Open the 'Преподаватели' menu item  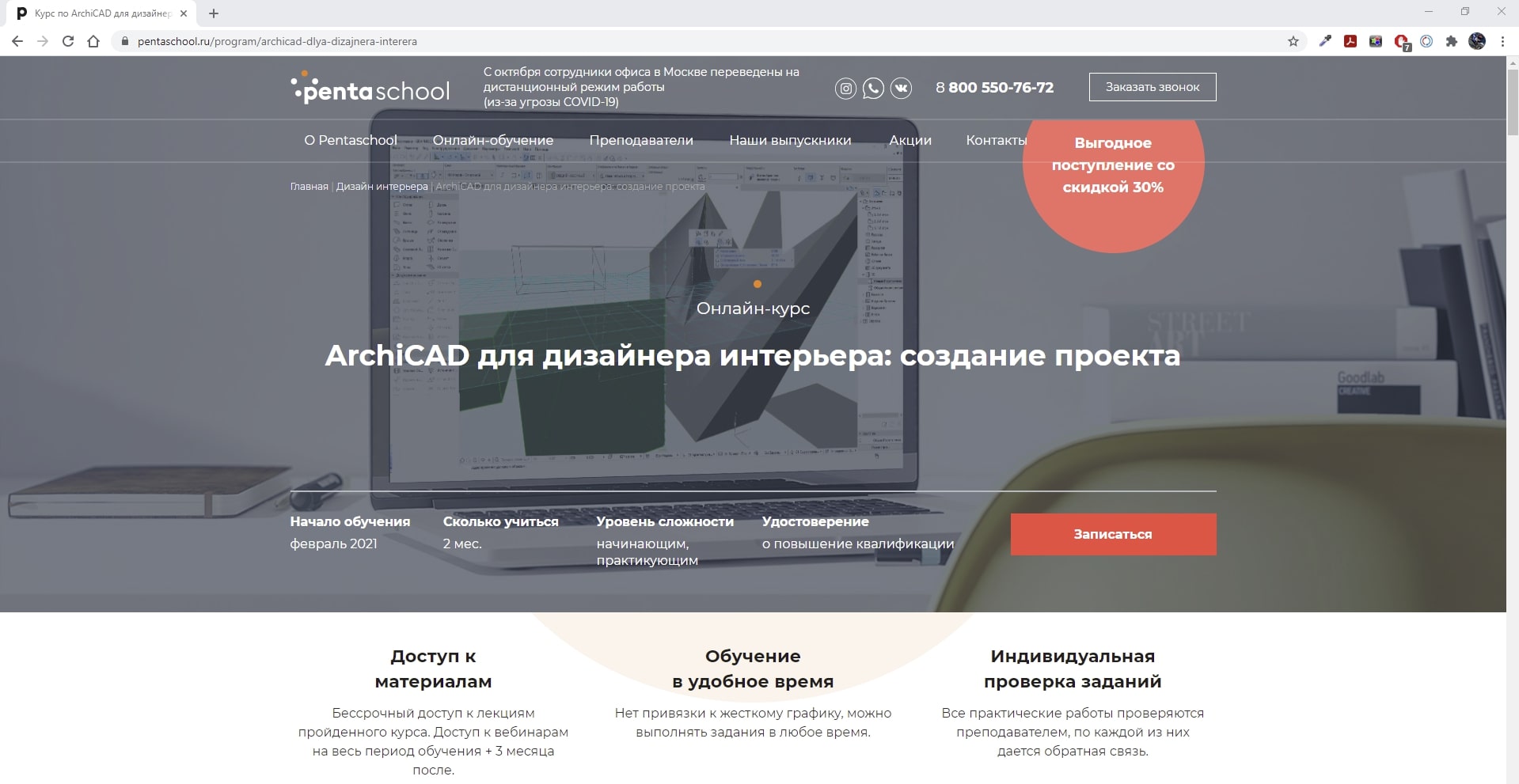pyautogui.click(x=641, y=140)
